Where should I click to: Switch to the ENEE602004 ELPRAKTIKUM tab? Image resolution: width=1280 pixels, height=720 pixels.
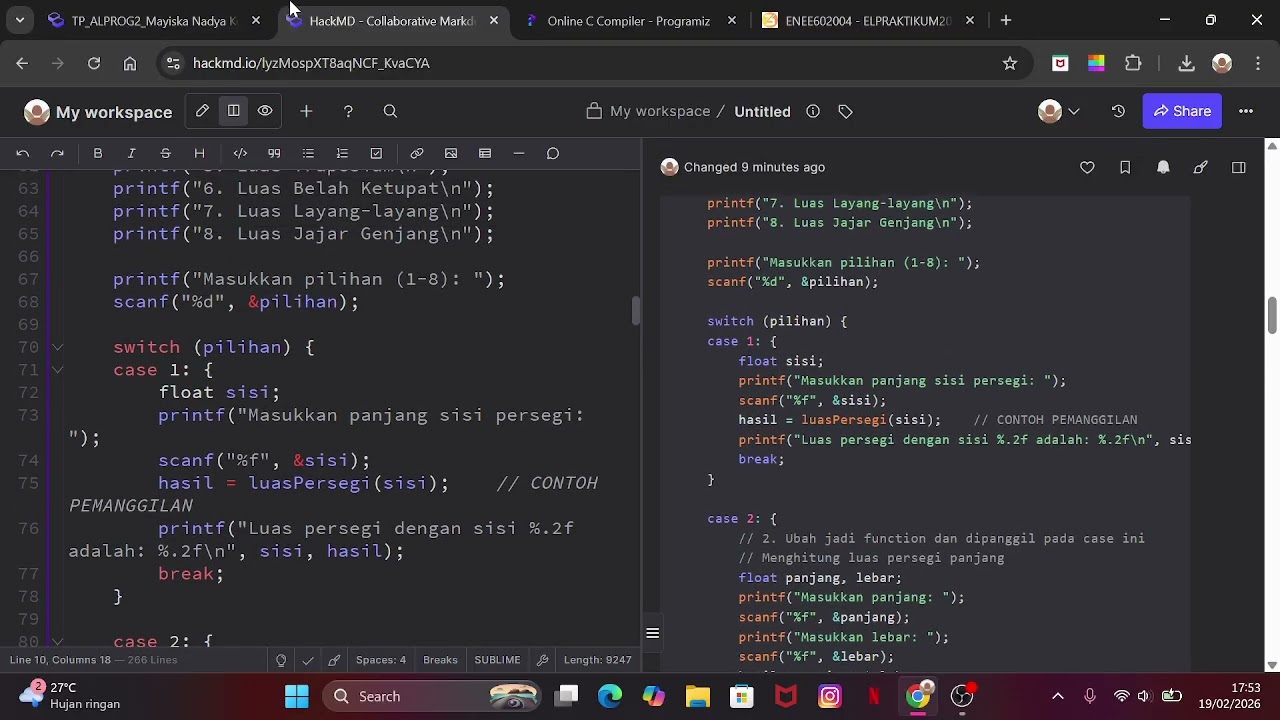(867, 20)
